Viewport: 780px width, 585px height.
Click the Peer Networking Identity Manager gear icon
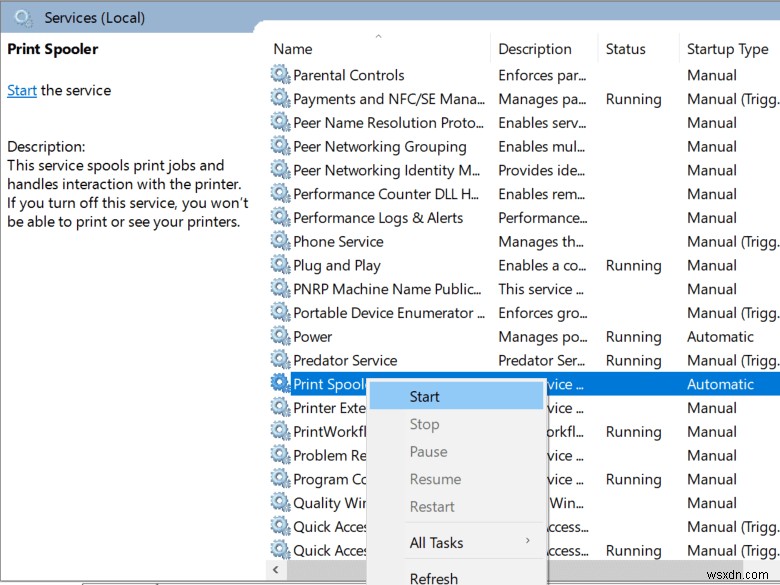[281, 170]
